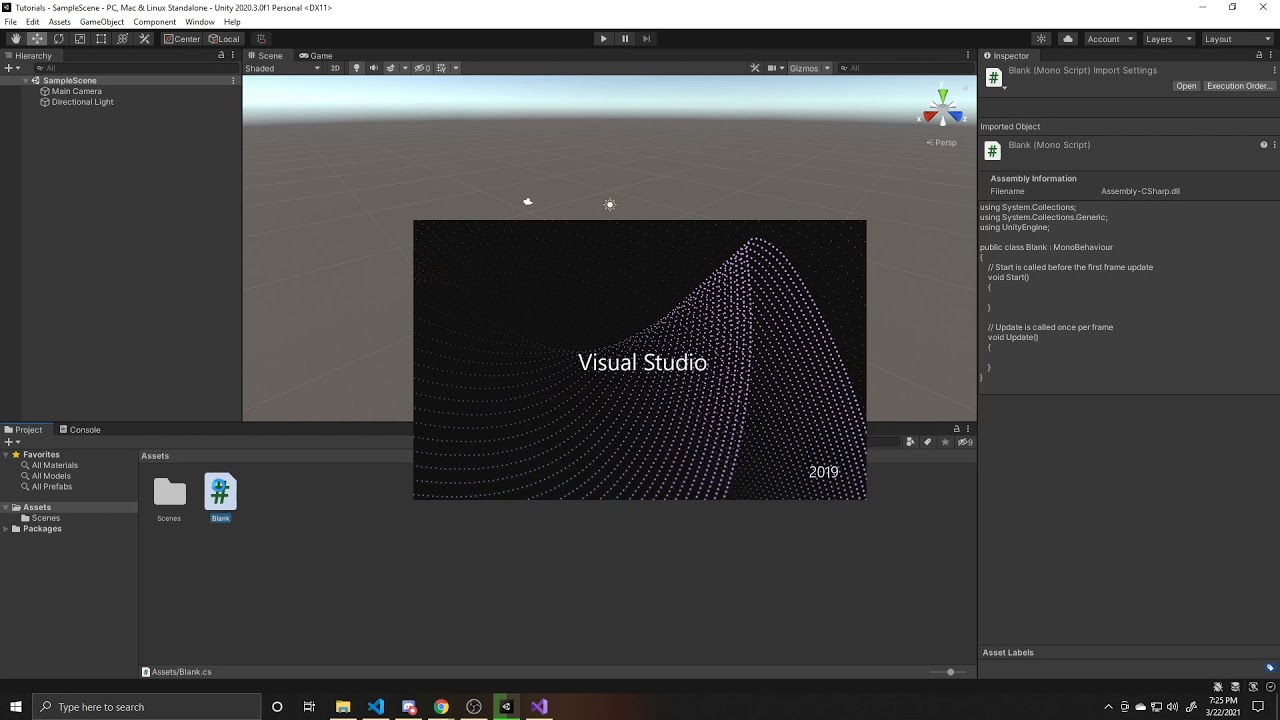Open the Assets menu
The height and width of the screenshot is (720, 1280).
click(59, 22)
